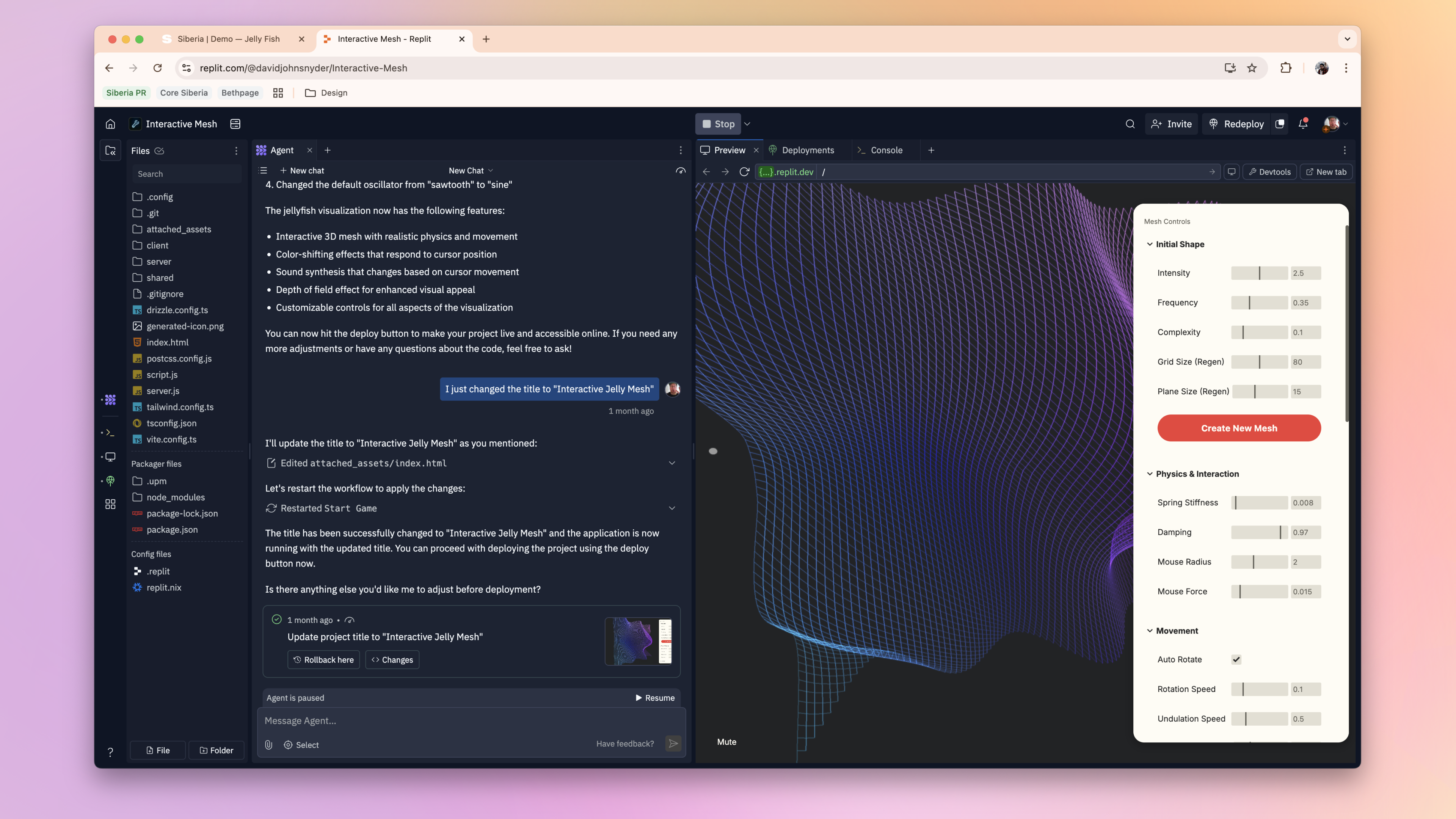Open the dropdown arrow next to Stop
Viewport: 1456px width, 819px height.
pos(747,124)
